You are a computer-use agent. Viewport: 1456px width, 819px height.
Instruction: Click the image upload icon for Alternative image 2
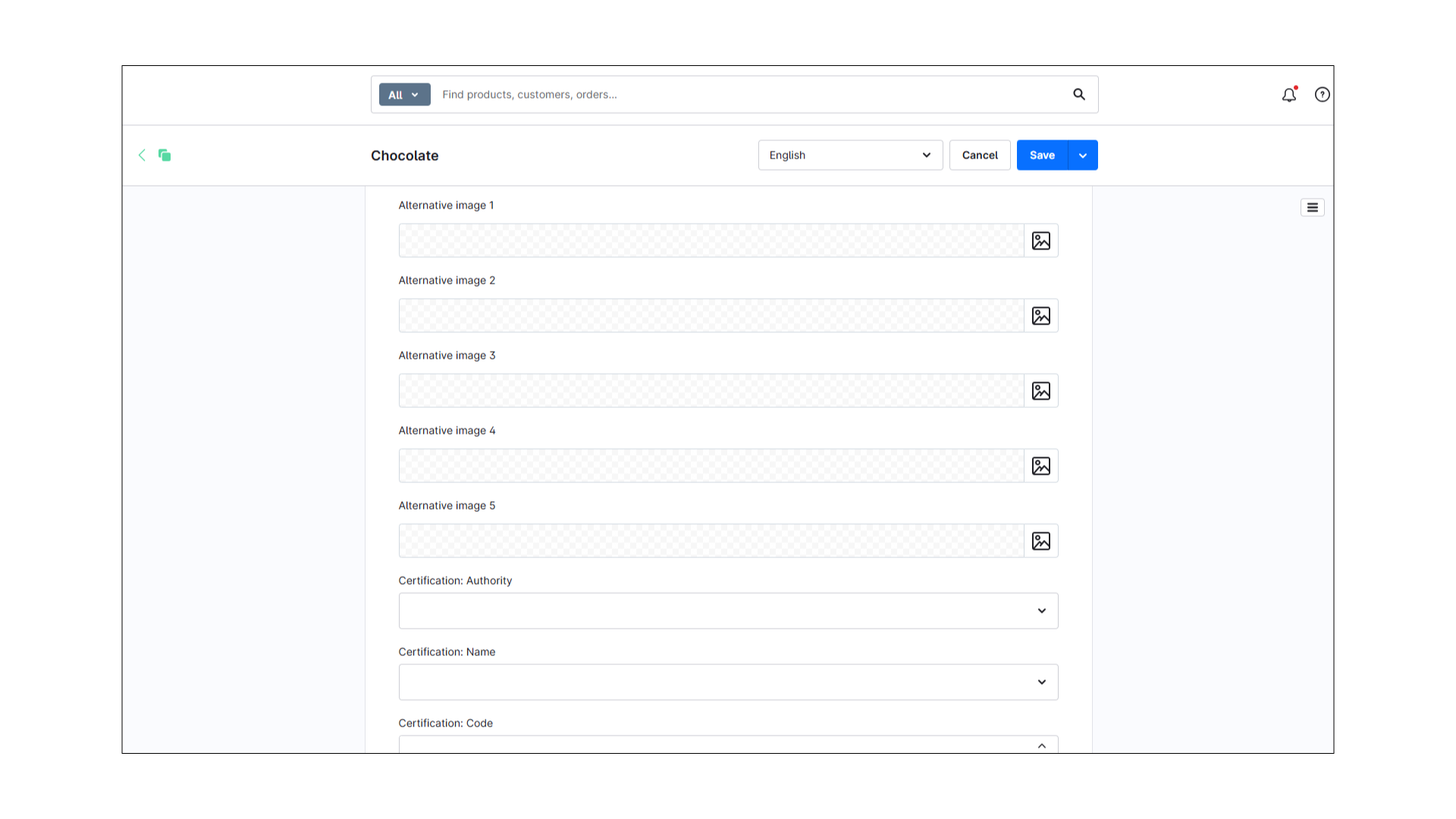pos(1040,315)
